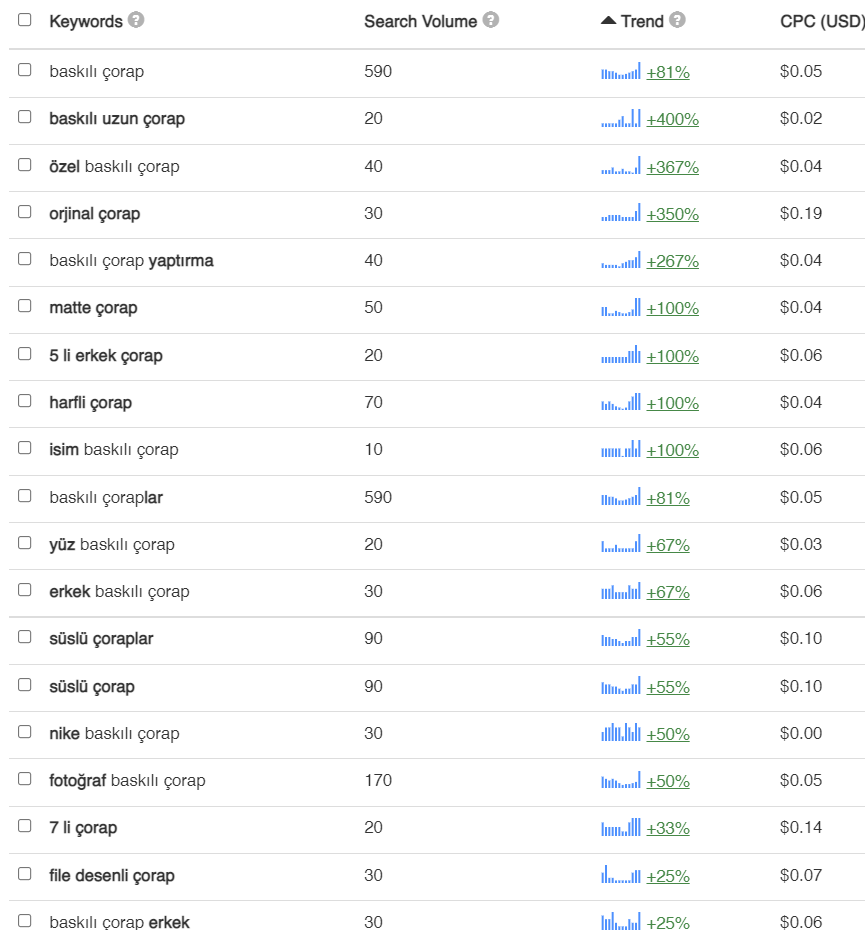
Task: Click the help icon beside Trend header
Action: (x=678, y=20)
